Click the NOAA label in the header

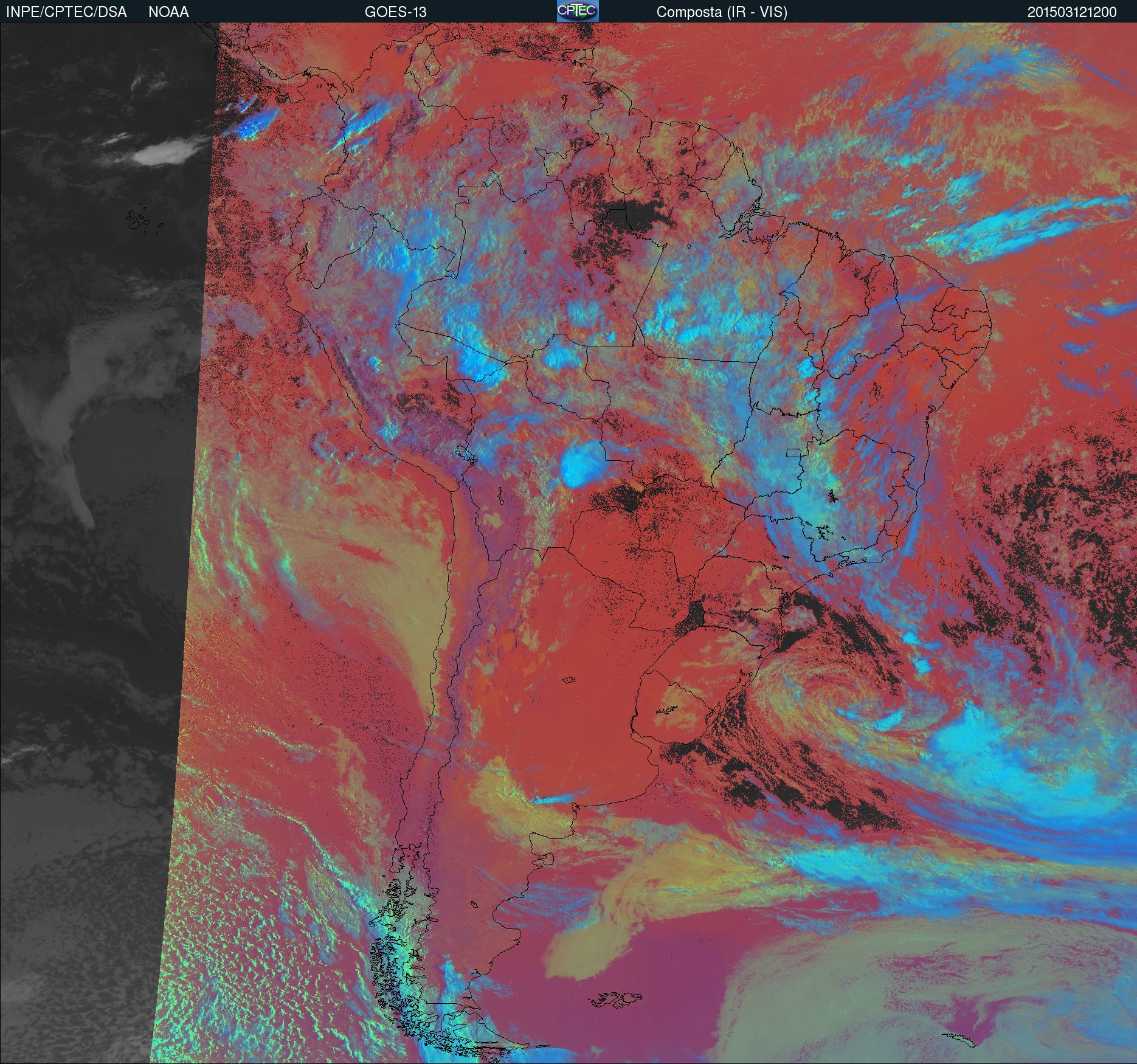[169, 12]
